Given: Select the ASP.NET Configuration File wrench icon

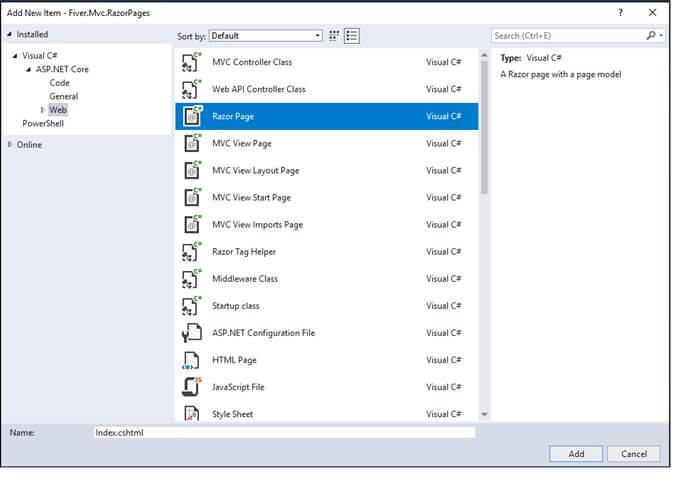Looking at the screenshot, I should tap(191, 333).
